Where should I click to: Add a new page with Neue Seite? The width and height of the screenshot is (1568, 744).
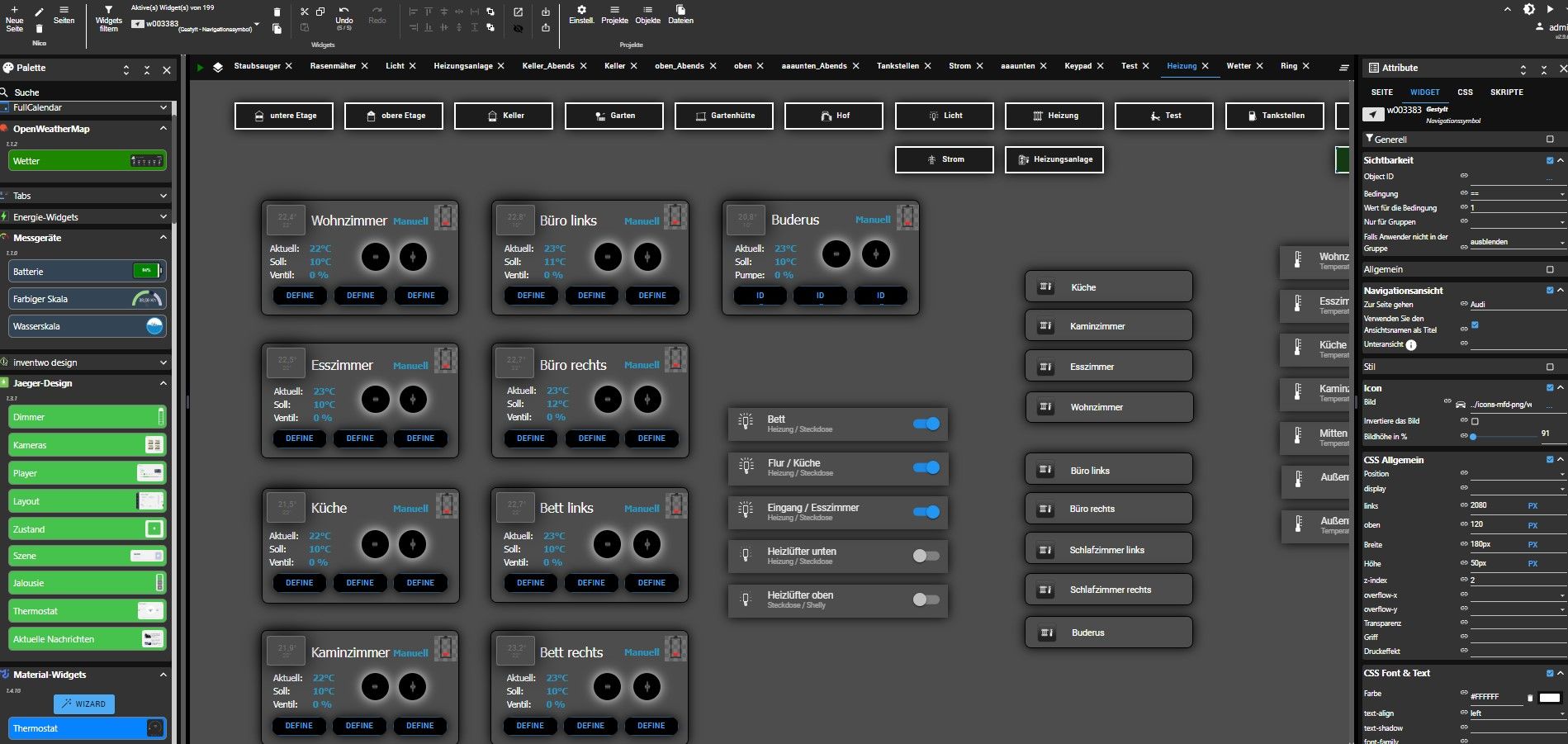[x=14, y=18]
